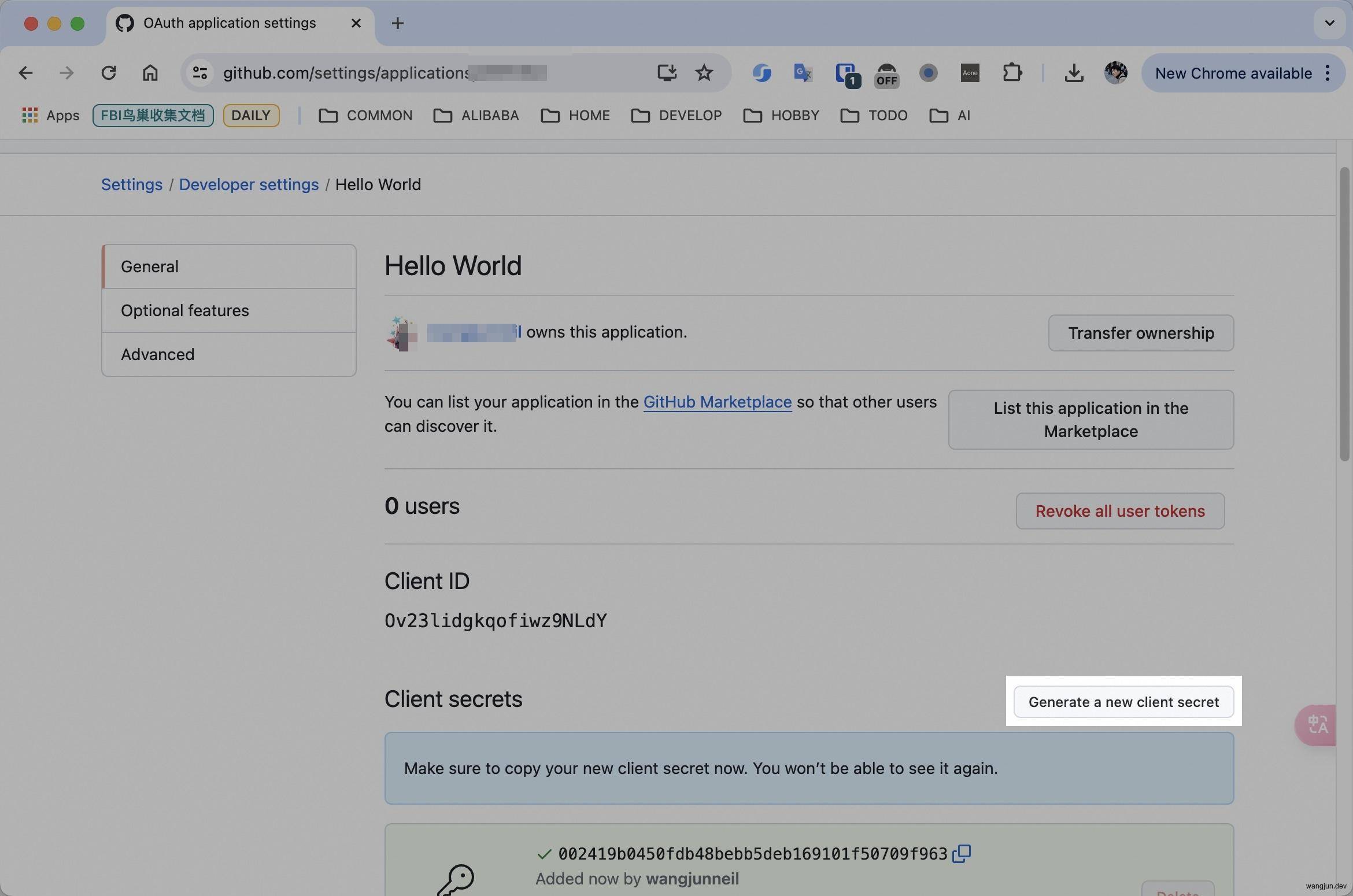The image size is (1353, 896).
Task: Click the page vertical scrollbar
Action: [1344, 314]
